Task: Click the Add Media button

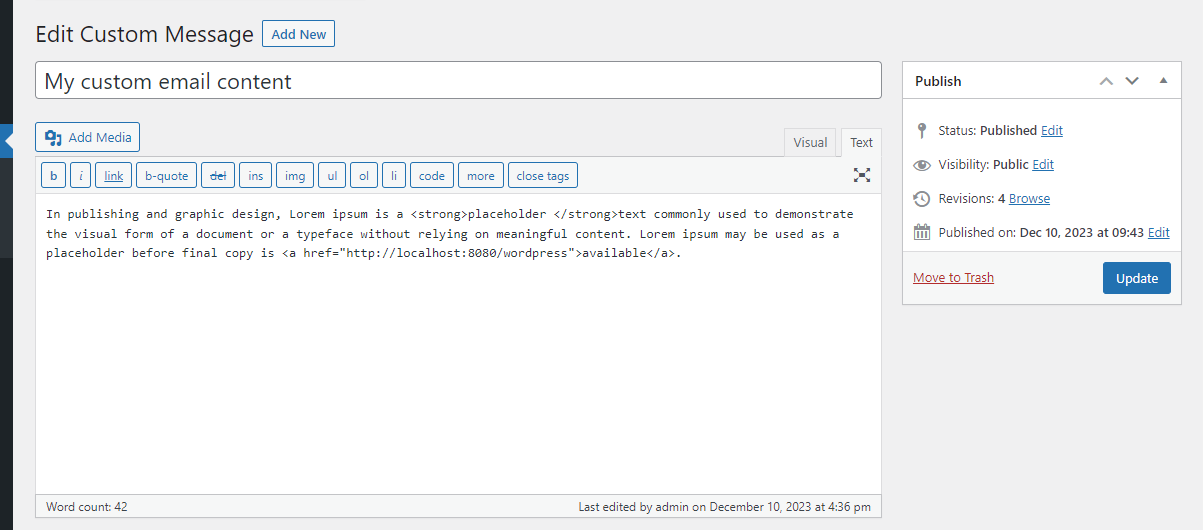Action: point(88,138)
